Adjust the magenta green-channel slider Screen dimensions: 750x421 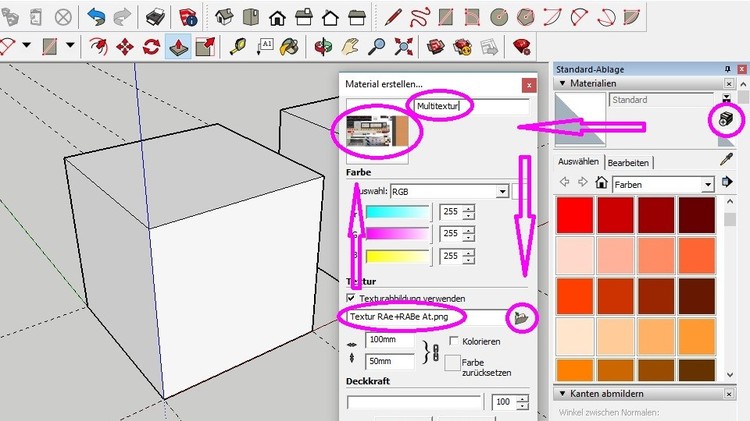[398, 234]
